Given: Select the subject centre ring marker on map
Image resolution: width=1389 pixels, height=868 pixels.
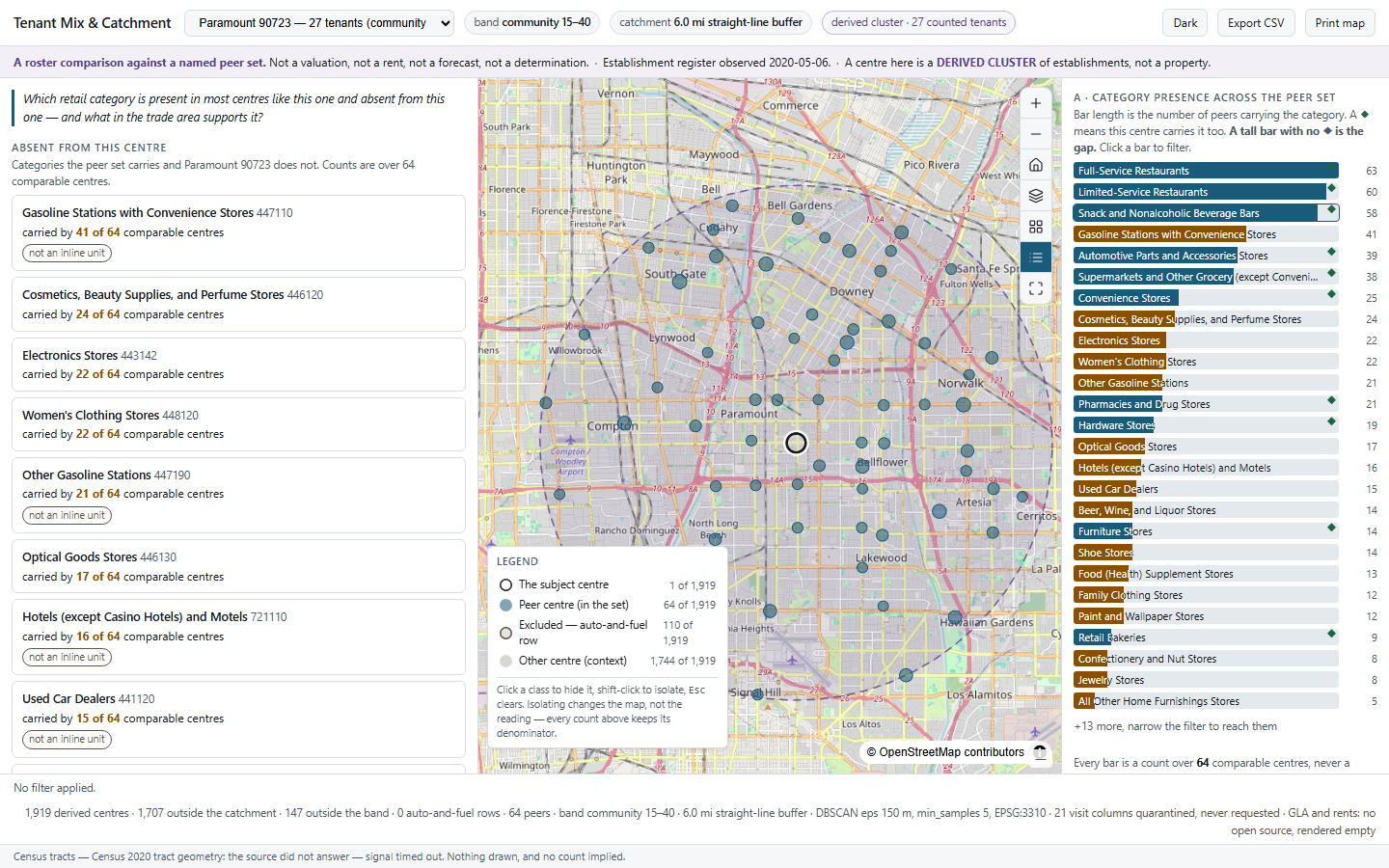Looking at the screenshot, I should click(x=796, y=443).
